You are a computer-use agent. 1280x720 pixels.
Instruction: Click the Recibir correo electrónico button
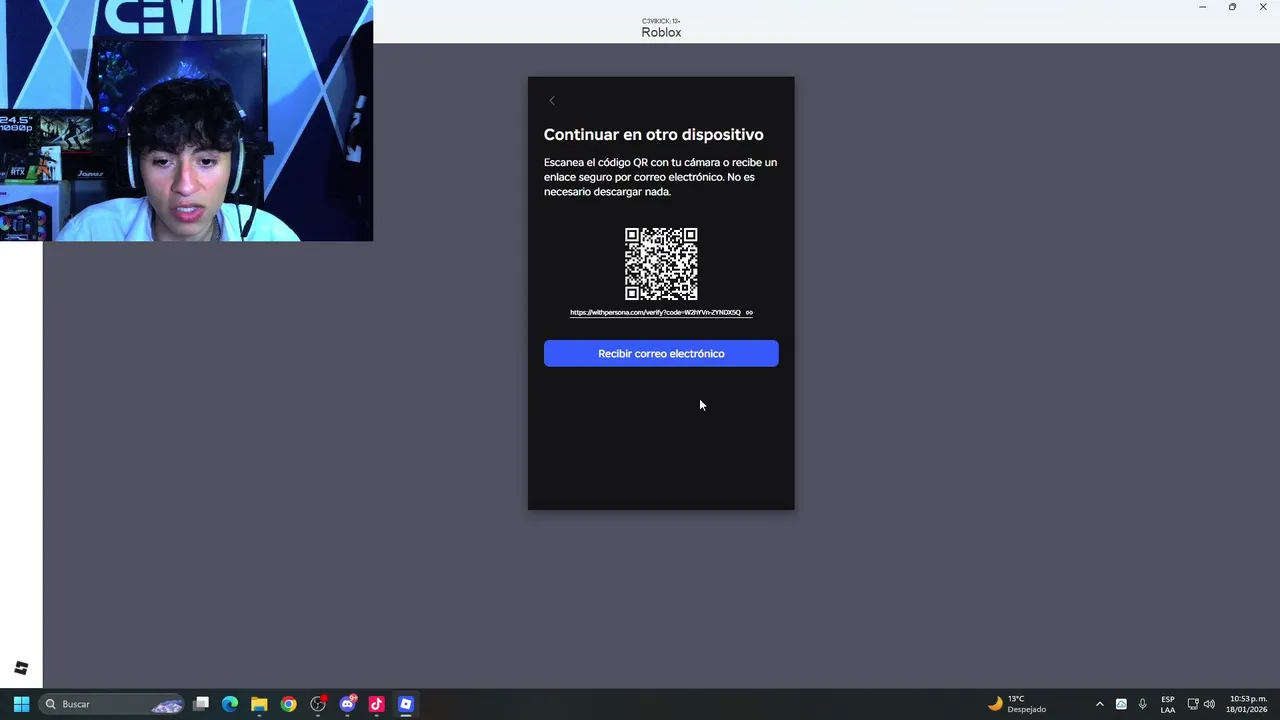661,353
